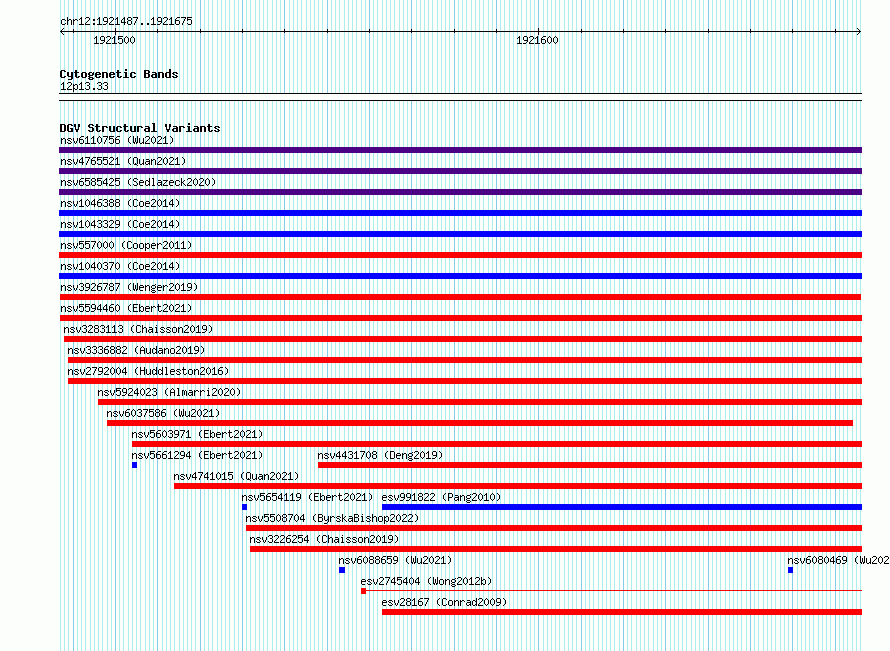This screenshot has height=651, width=890.
Task: Open variant label nsv1043329 (Coe2014)
Action: (x=120, y=224)
